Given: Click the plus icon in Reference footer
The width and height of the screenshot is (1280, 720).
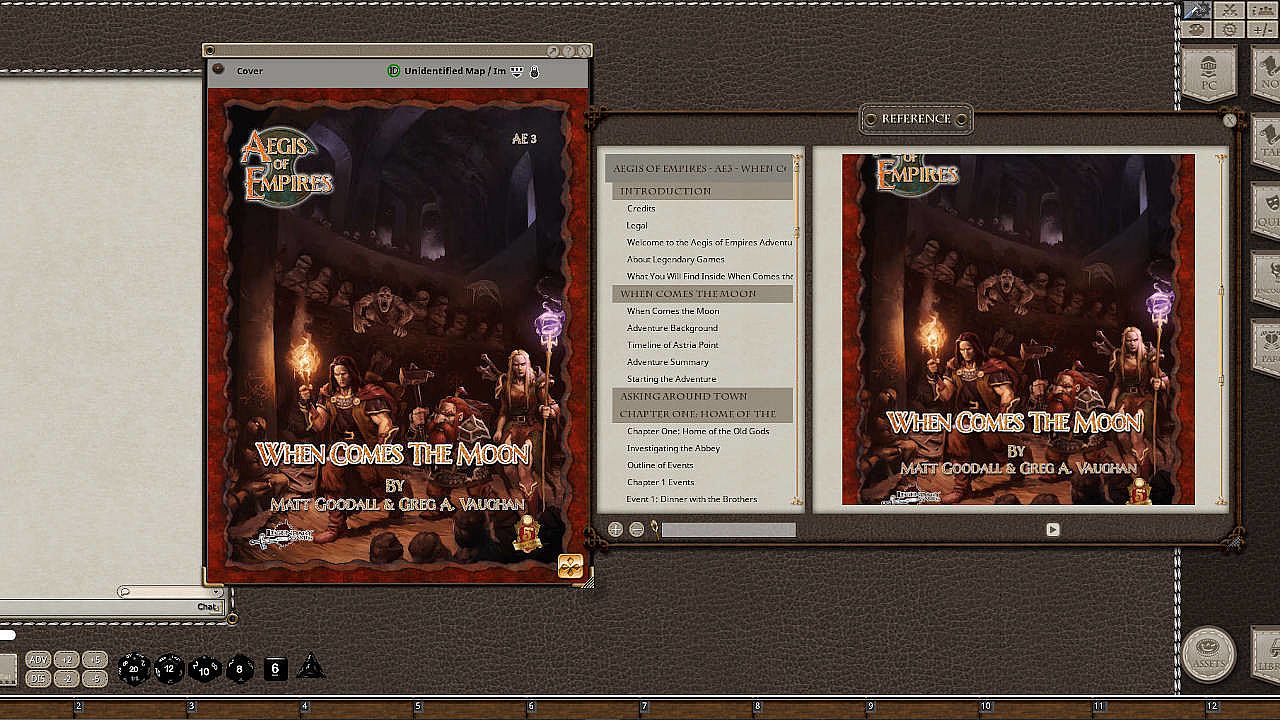Looking at the screenshot, I should click(x=615, y=530).
